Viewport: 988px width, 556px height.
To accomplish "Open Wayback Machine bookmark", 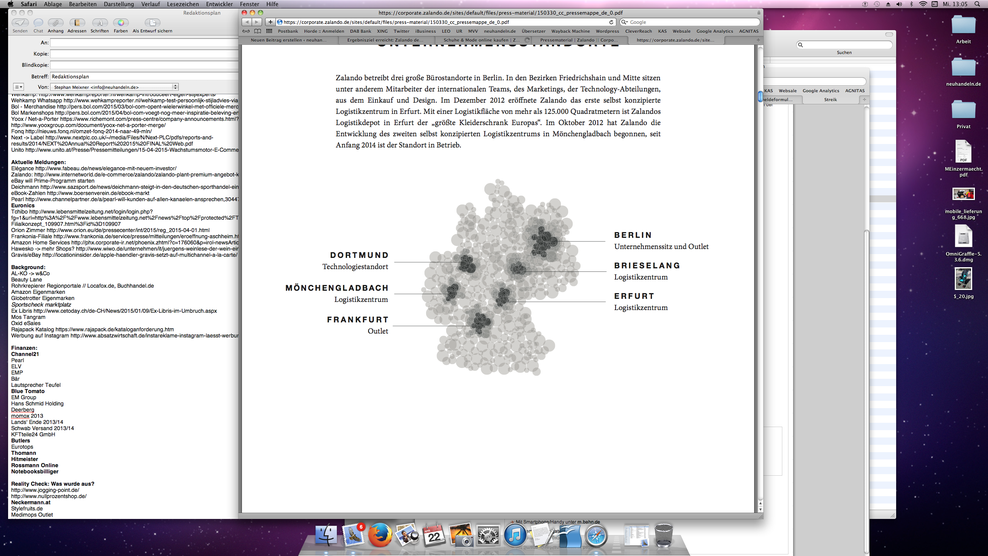I will (x=570, y=31).
